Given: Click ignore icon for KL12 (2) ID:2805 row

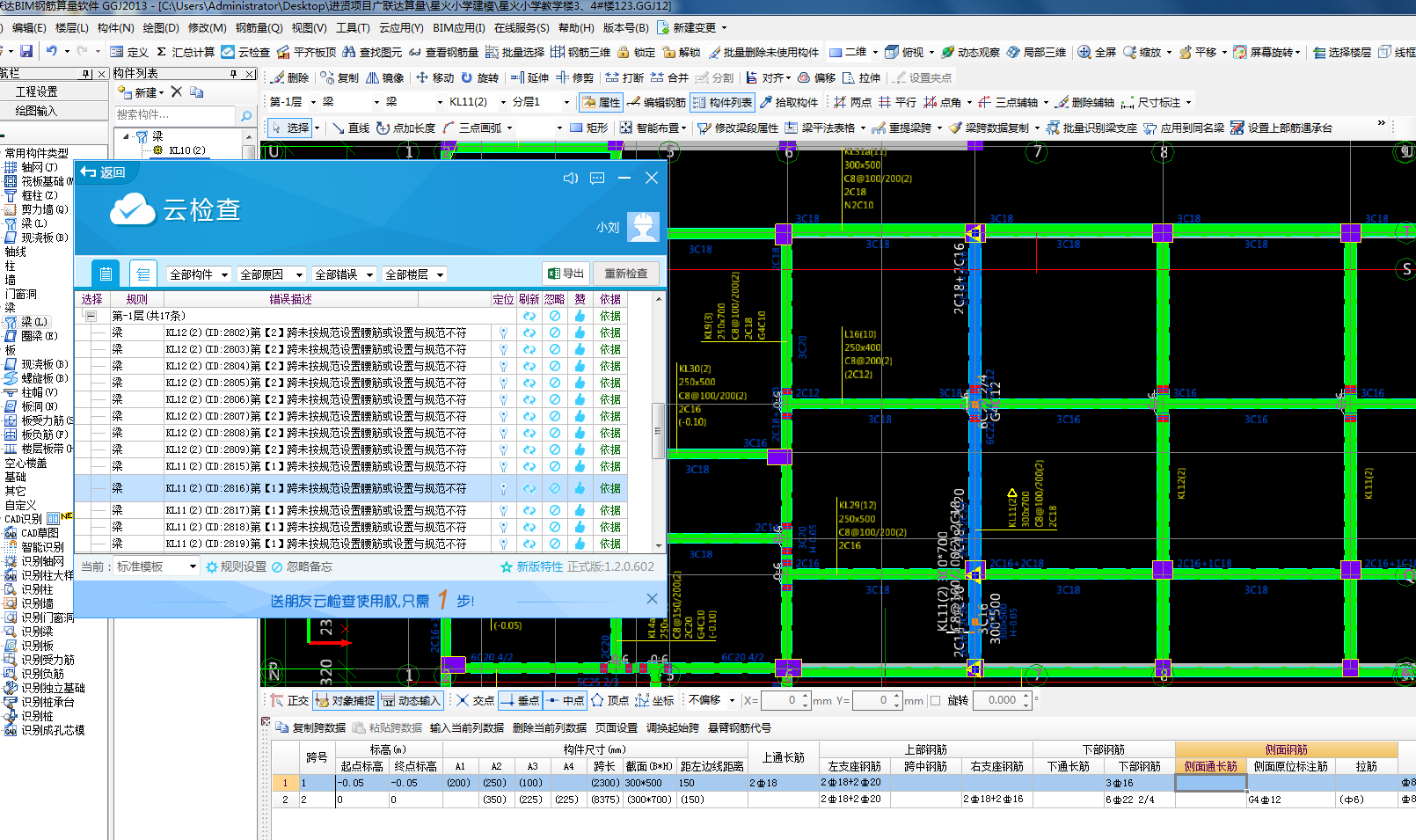Looking at the screenshot, I should [x=554, y=383].
